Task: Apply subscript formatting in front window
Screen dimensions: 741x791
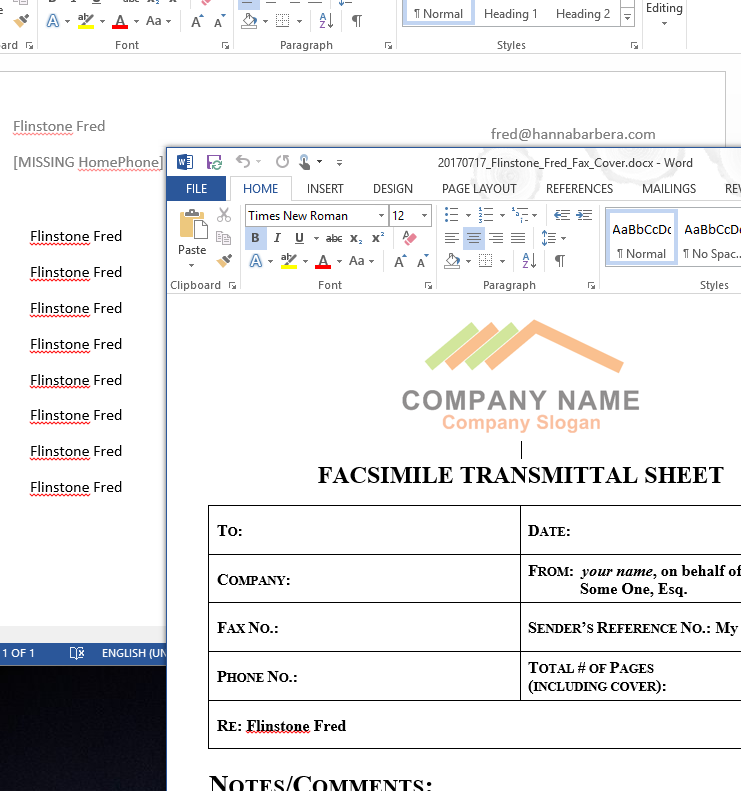Action: (x=356, y=238)
